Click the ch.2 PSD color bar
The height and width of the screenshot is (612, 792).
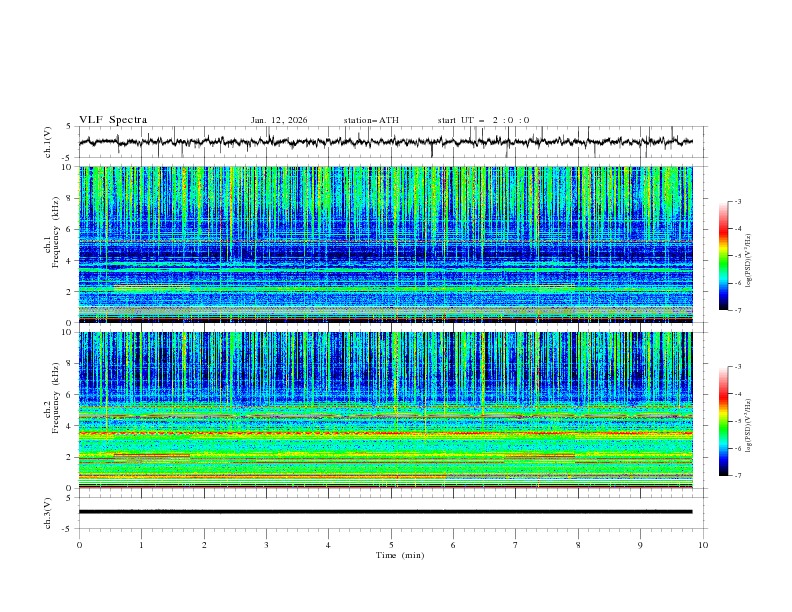tap(723, 421)
